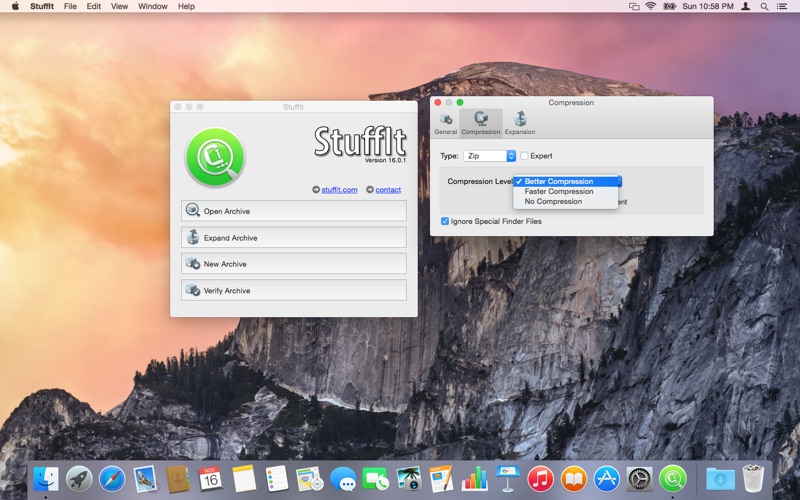
Task: Open Spotlight search in the menu bar
Action: (764, 6)
